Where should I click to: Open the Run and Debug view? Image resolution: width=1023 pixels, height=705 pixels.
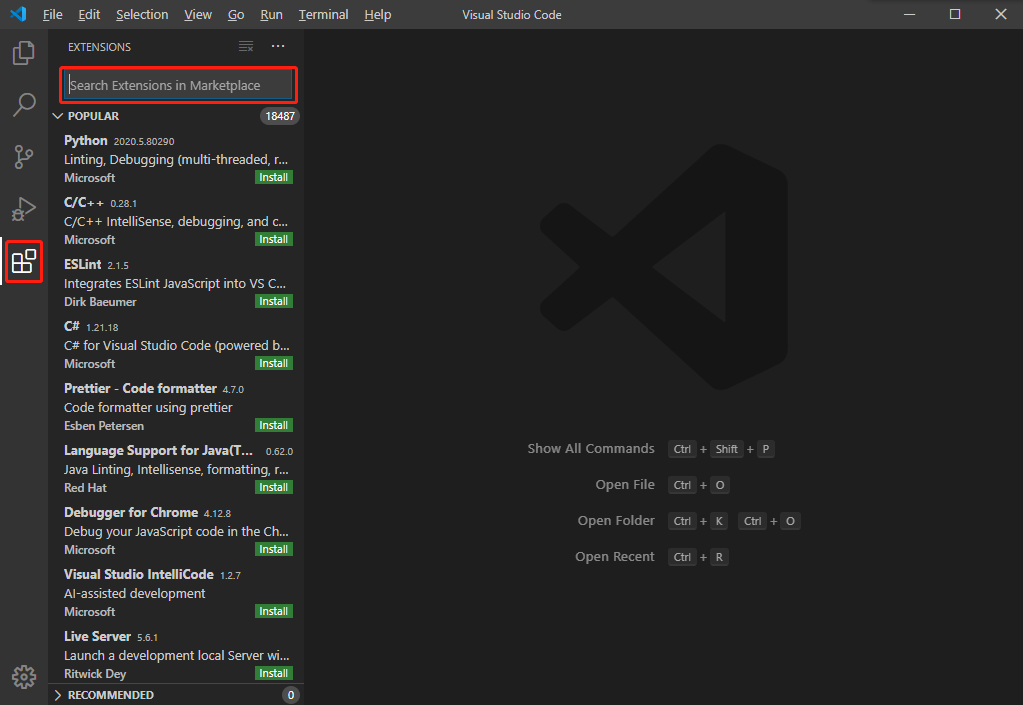point(23,209)
